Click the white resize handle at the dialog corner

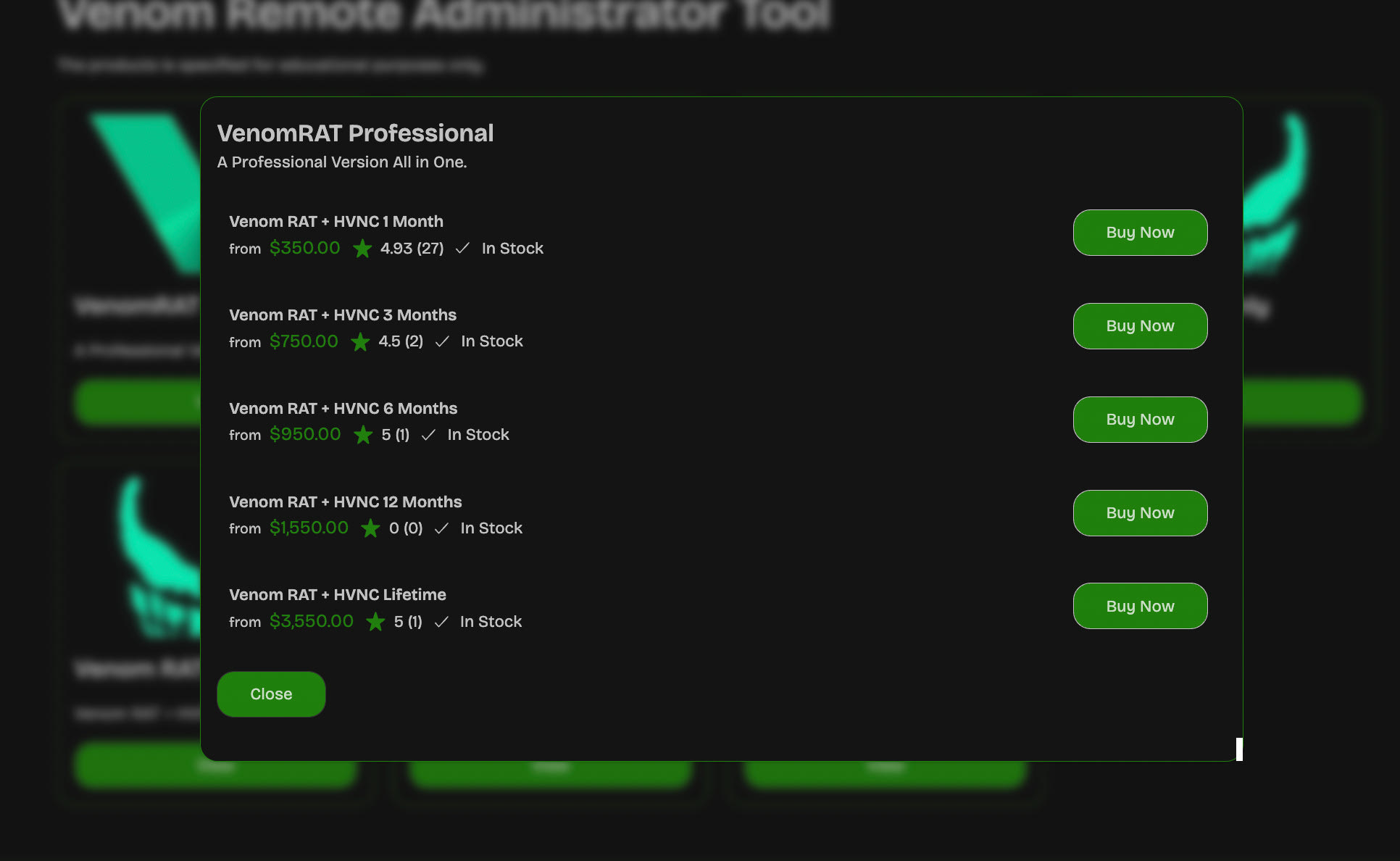click(1239, 749)
